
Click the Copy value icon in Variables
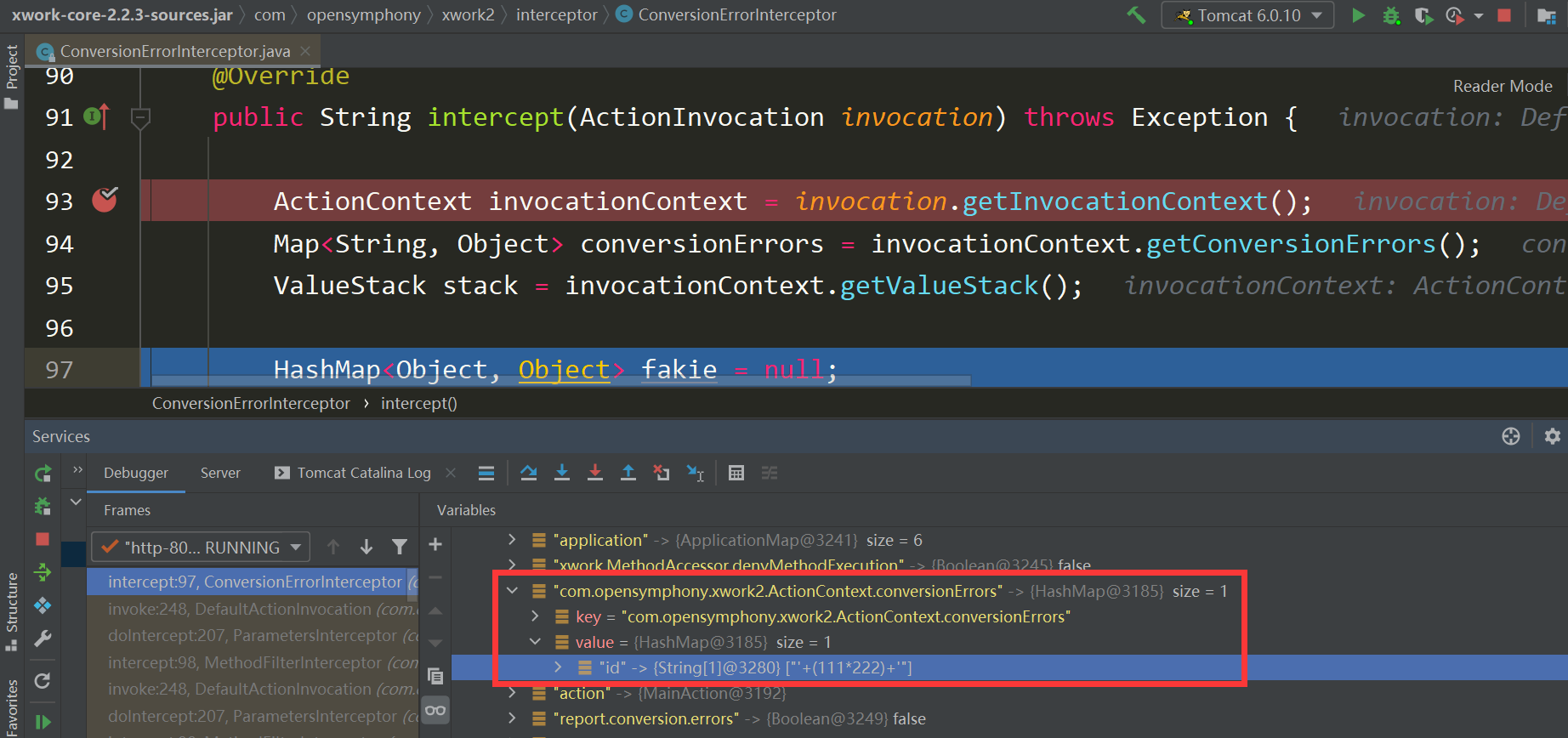pyautogui.click(x=435, y=676)
